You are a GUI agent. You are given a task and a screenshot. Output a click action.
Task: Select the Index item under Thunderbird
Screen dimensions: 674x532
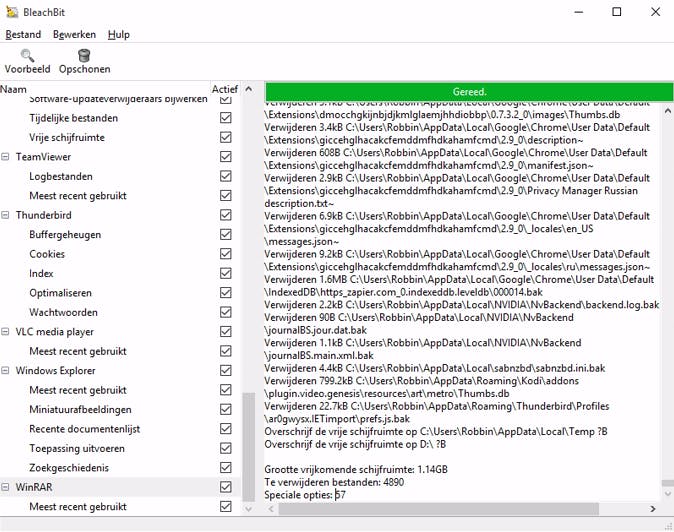tap(41, 273)
